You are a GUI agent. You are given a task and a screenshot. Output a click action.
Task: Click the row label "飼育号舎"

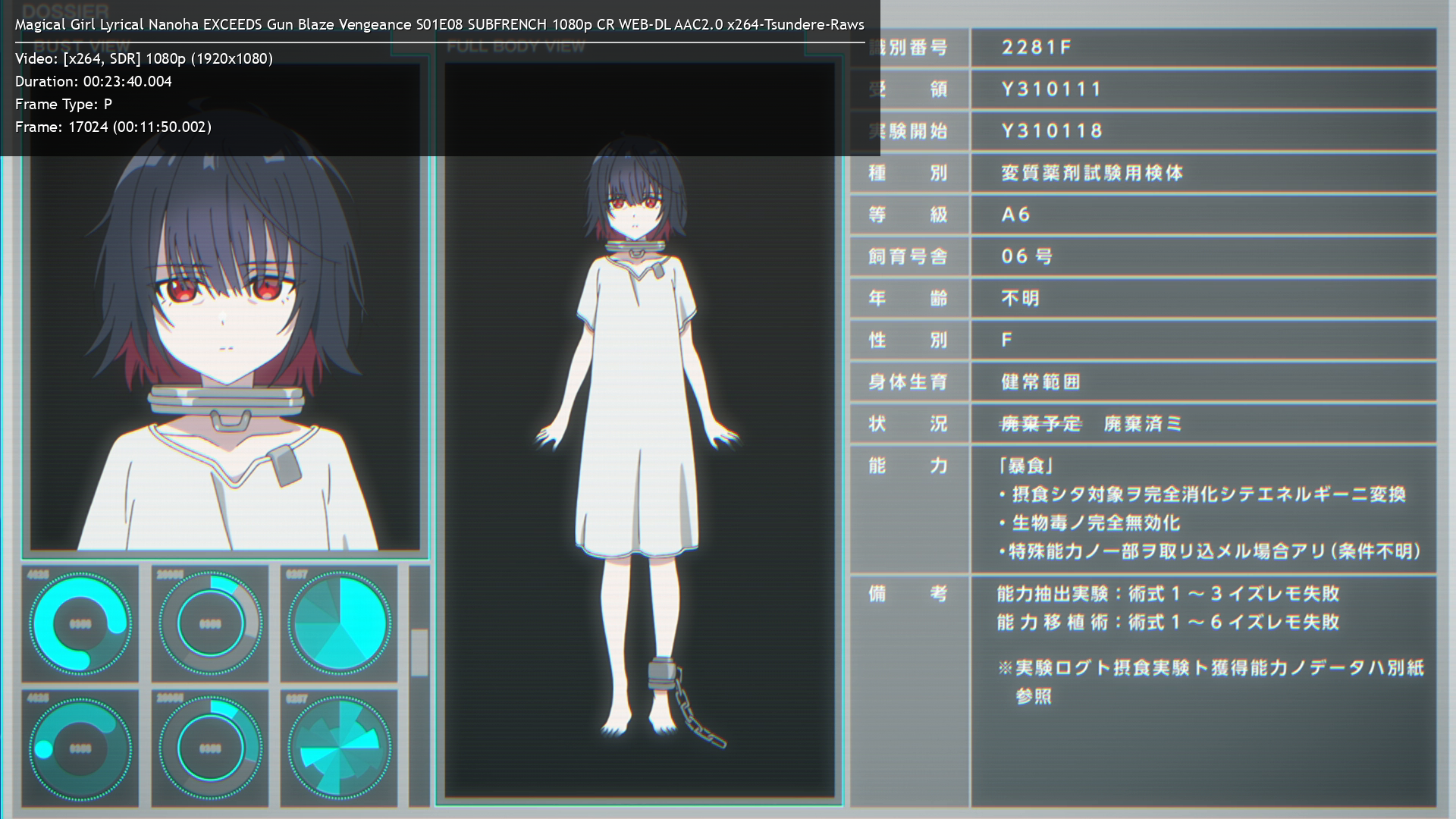click(x=908, y=256)
